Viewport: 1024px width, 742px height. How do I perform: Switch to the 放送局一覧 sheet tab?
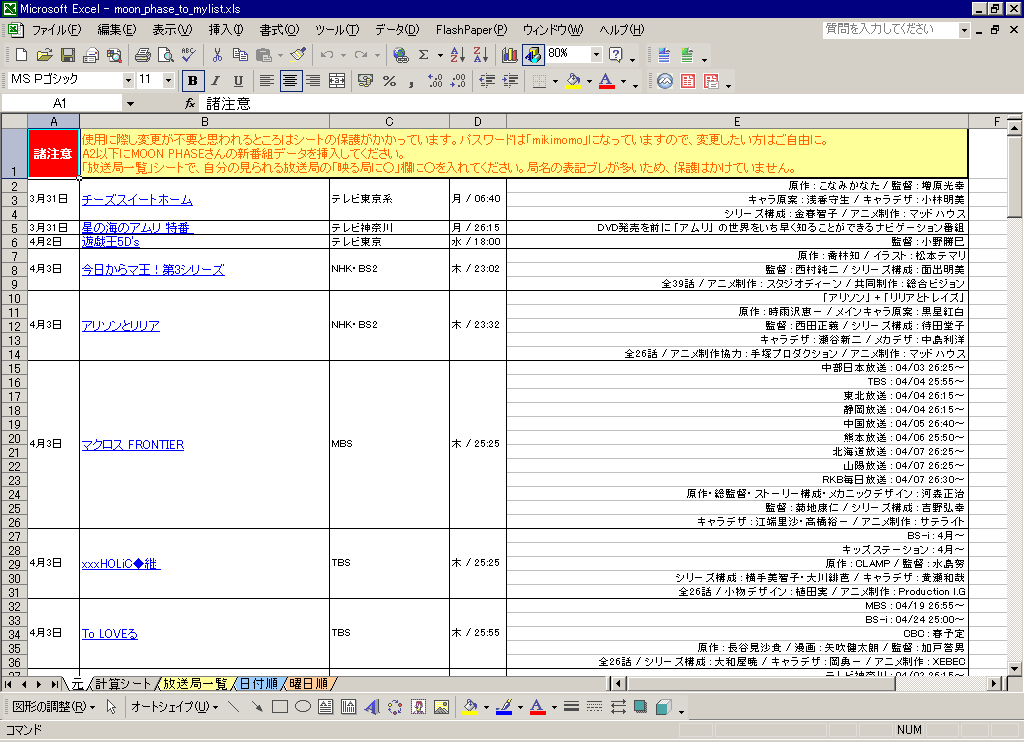194,684
